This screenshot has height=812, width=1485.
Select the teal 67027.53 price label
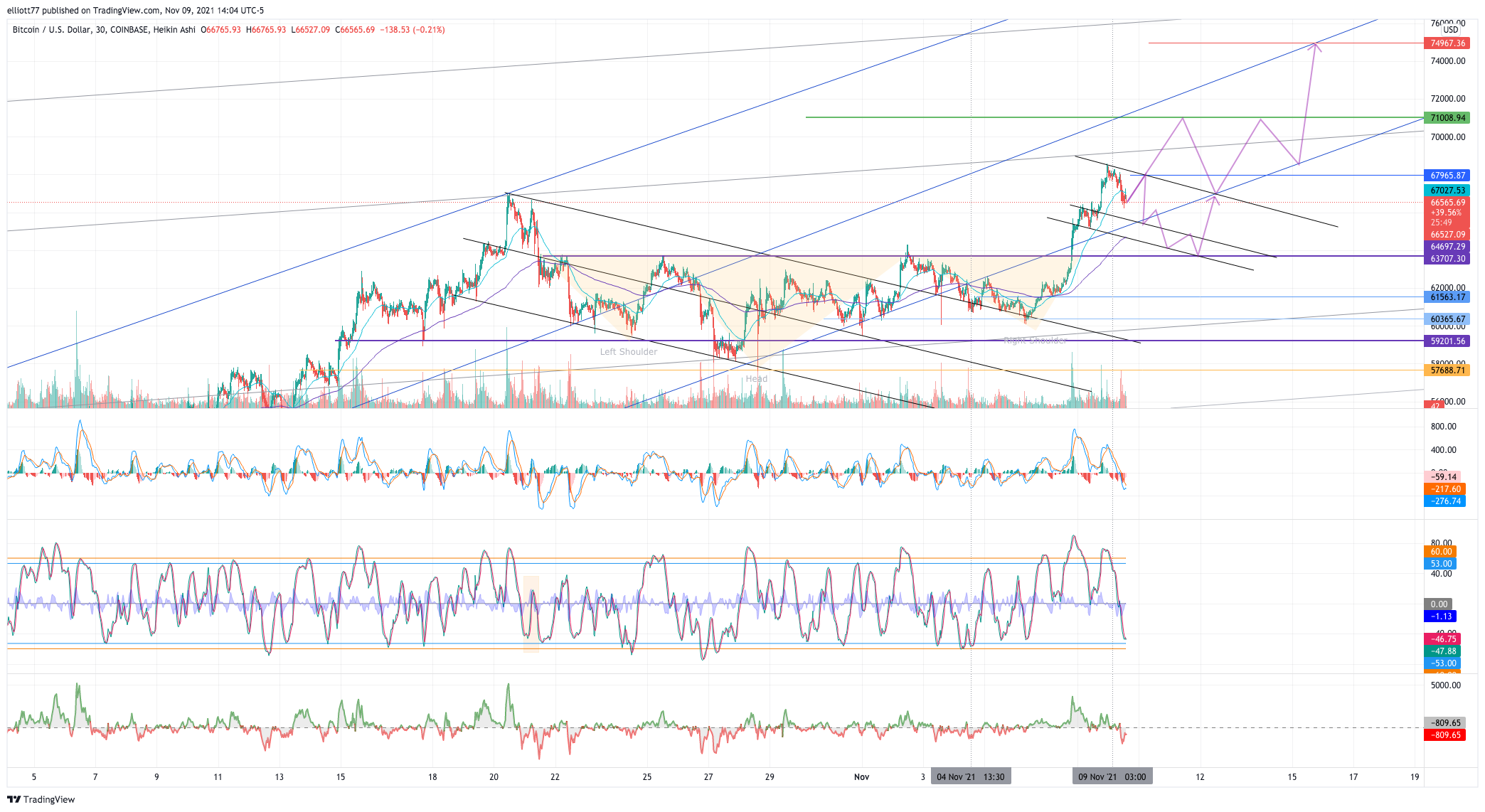[x=1447, y=191]
